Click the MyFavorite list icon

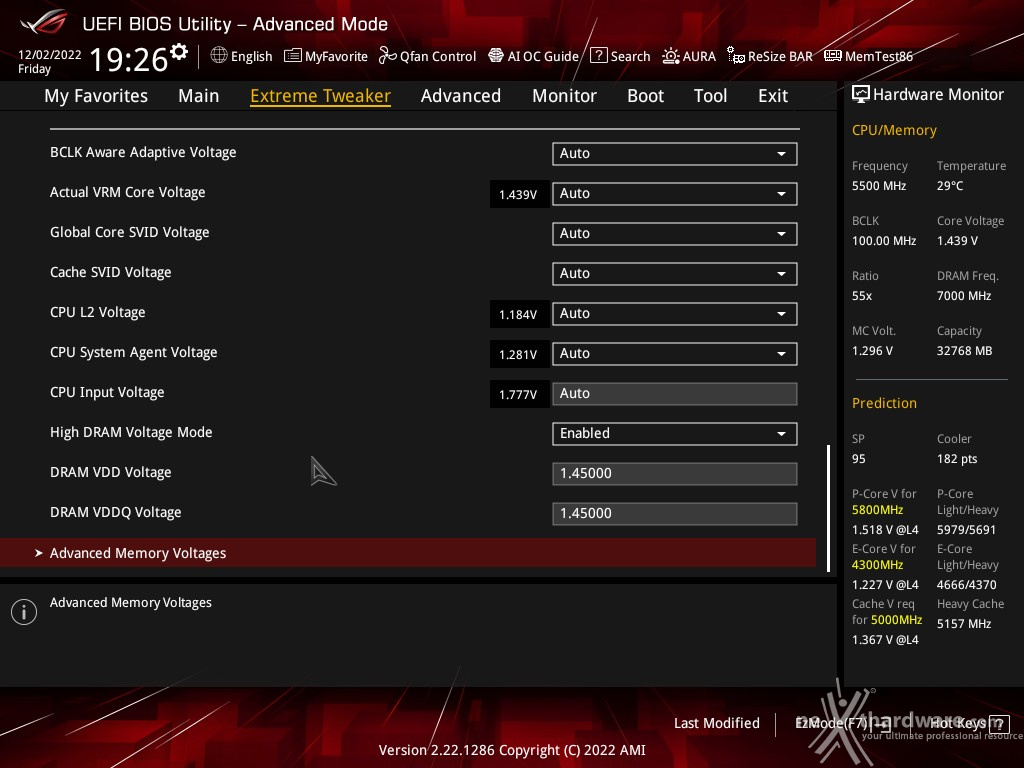(x=293, y=56)
